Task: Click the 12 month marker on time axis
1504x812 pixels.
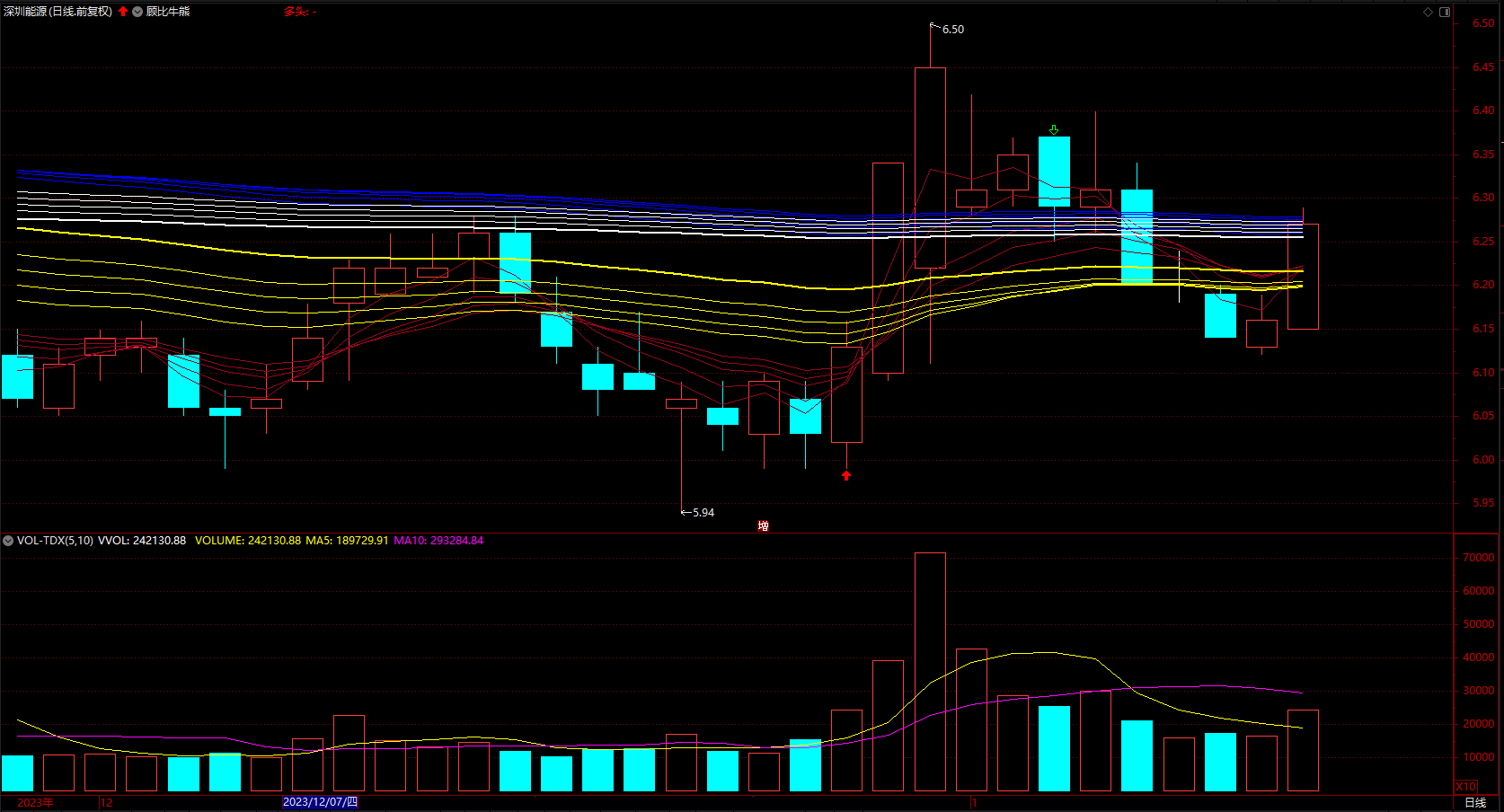Action: [x=106, y=802]
